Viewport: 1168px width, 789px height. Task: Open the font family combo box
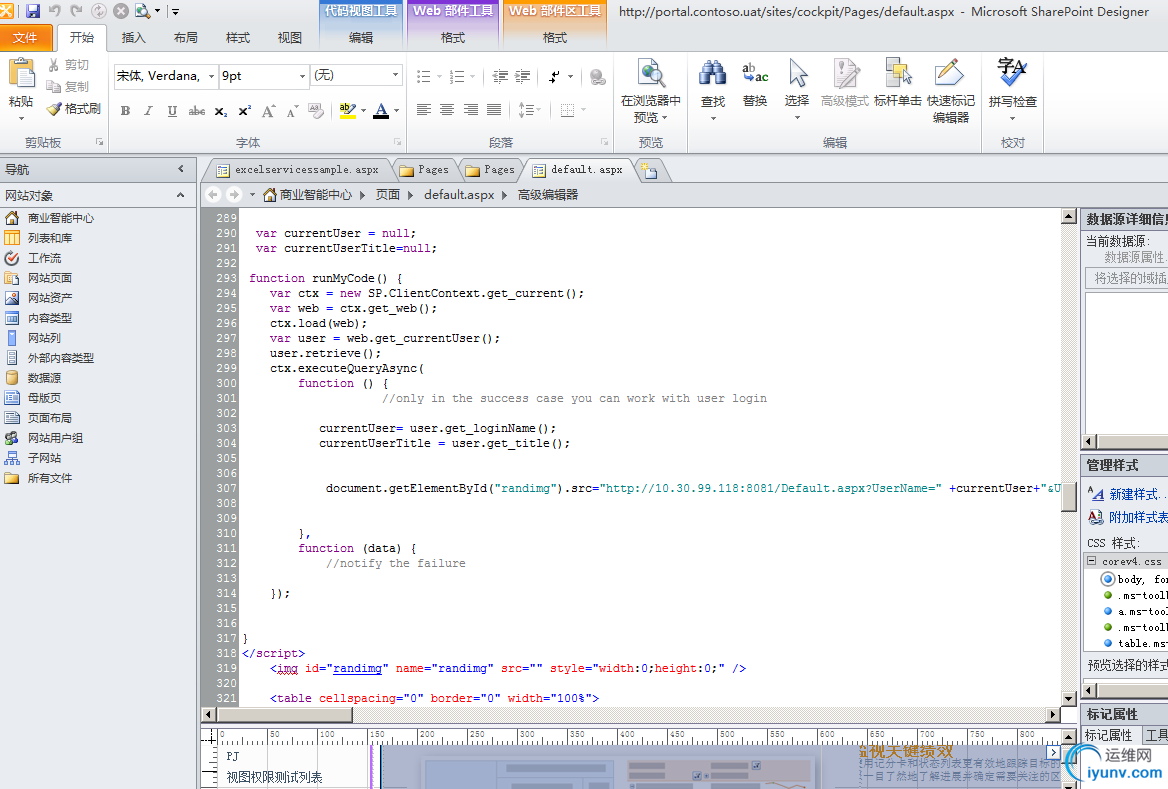click(165, 76)
